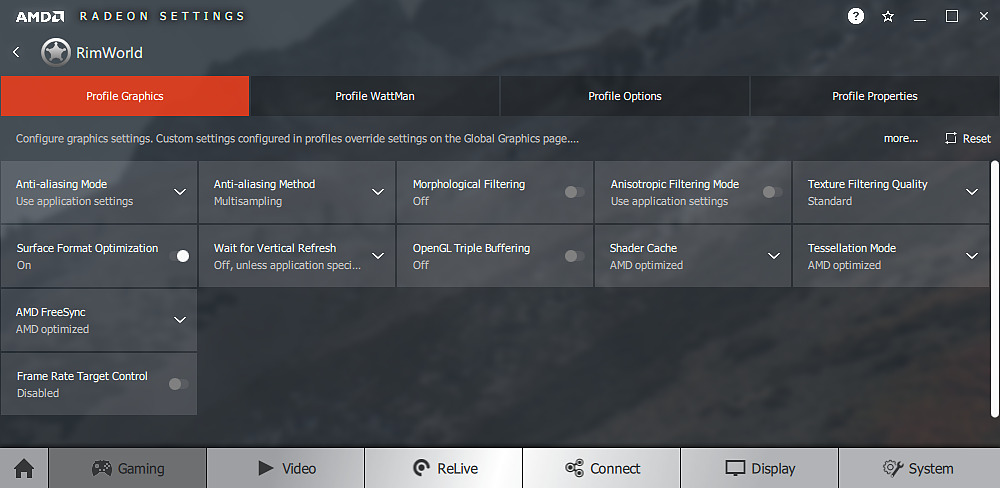
Task: Open the Display section
Action: [x=760, y=468]
